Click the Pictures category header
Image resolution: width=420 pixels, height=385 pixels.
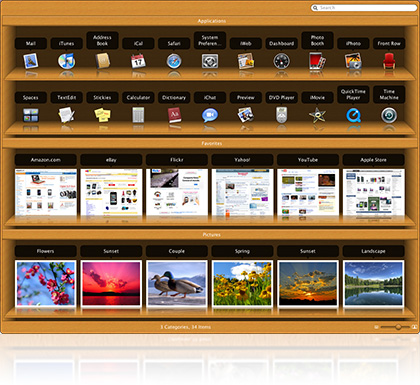[212, 235]
